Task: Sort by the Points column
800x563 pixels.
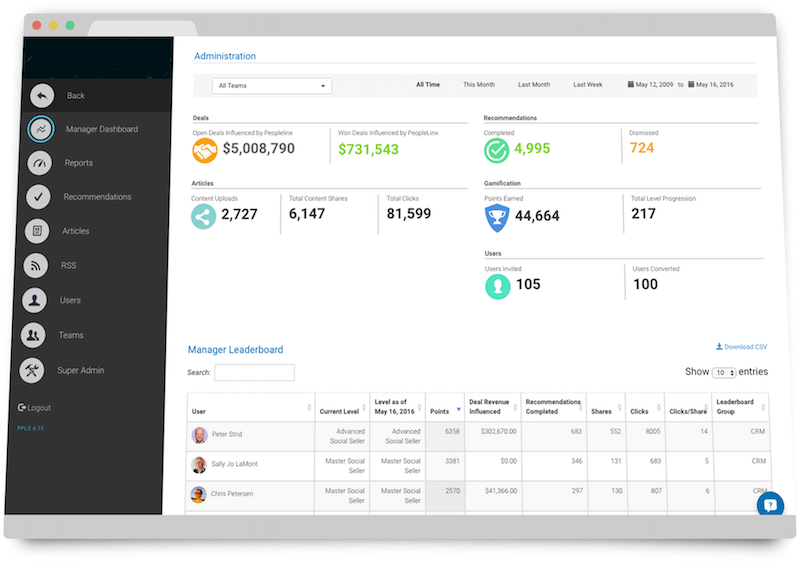Action: 445,407
